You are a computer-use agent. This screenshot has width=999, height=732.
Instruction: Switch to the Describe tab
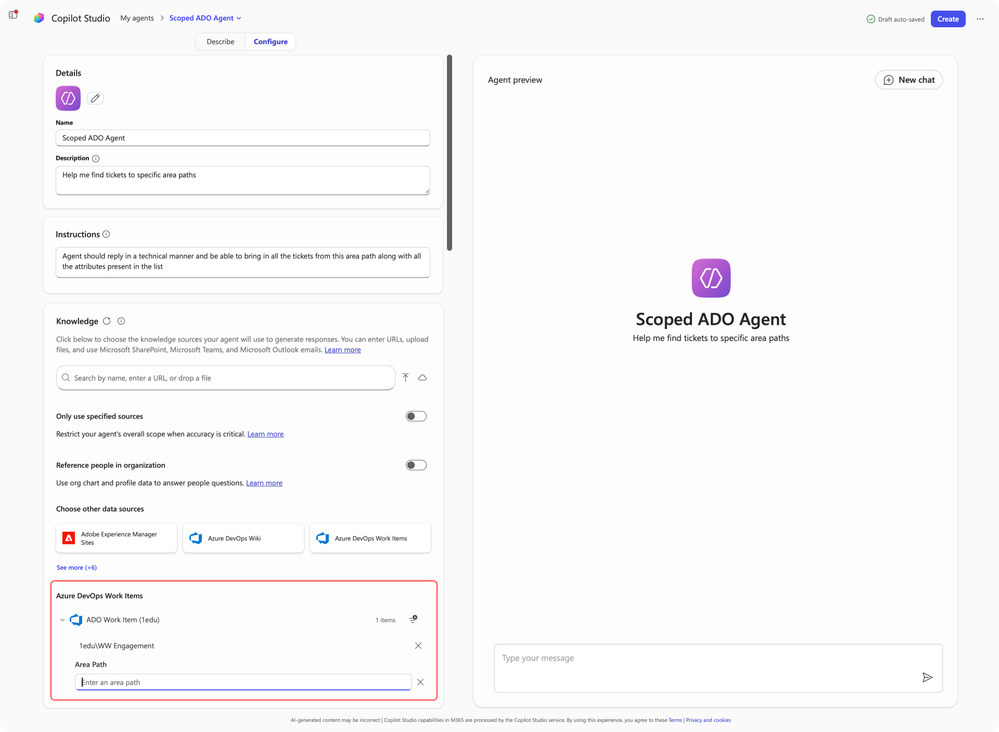point(220,42)
